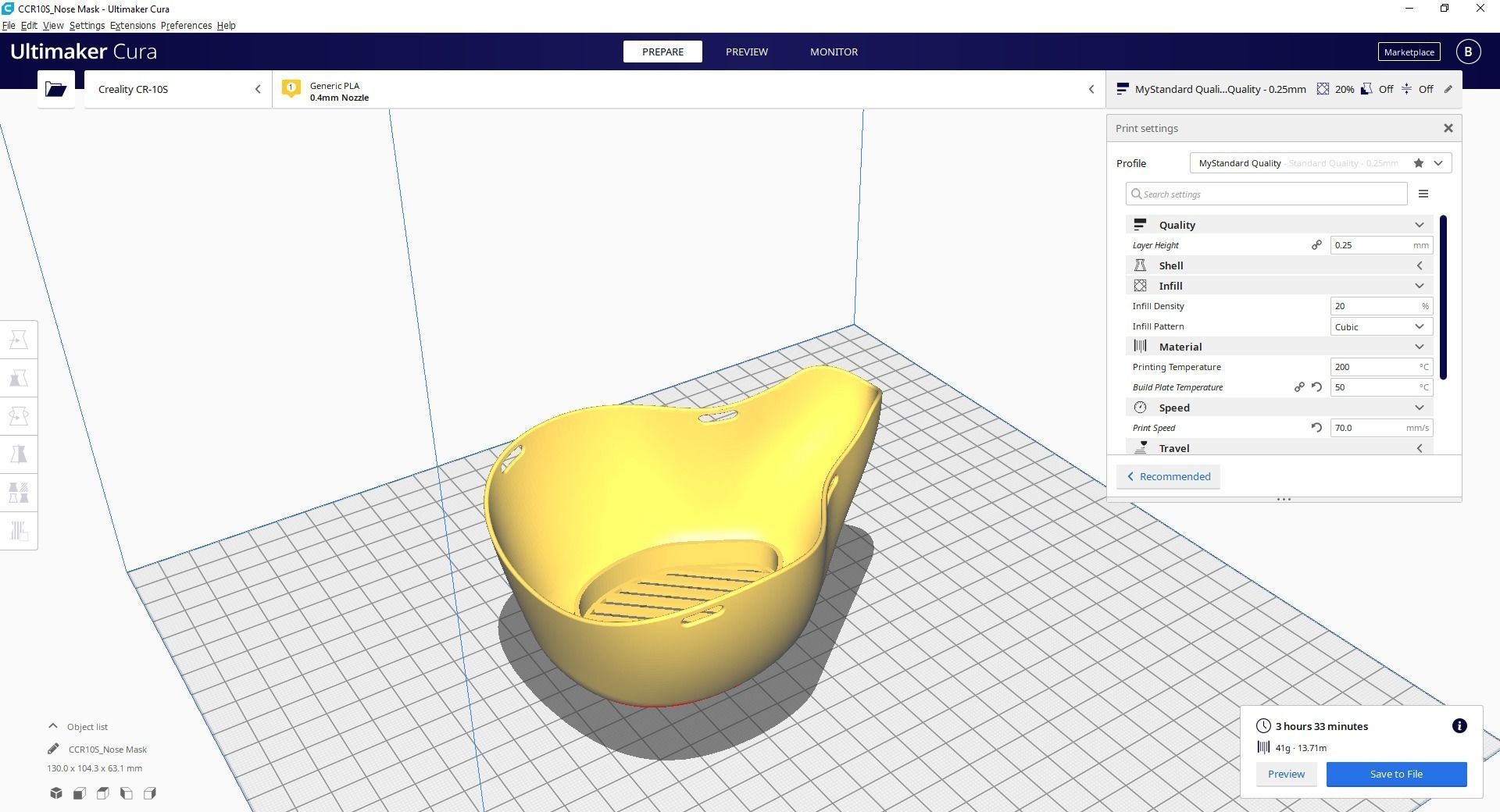This screenshot has width=1500, height=812.
Task: Select the Rotate tool in left toolbar
Action: tap(19, 416)
